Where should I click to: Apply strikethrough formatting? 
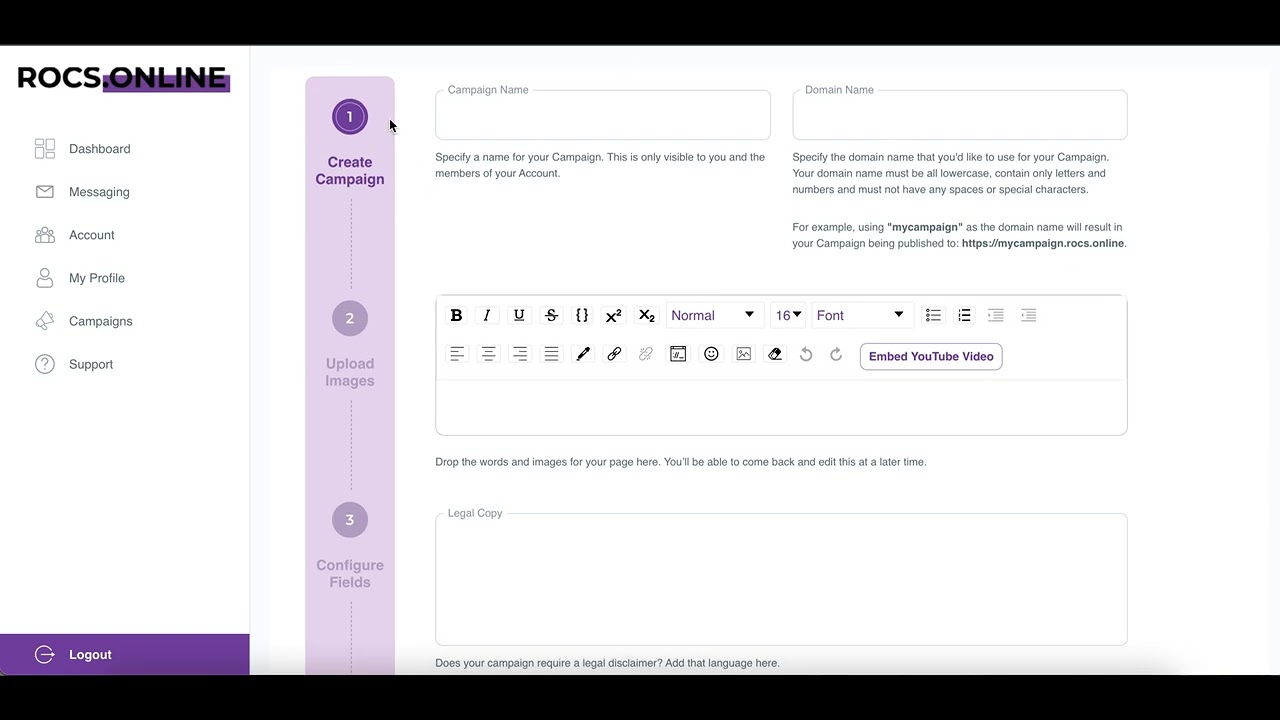click(x=551, y=315)
